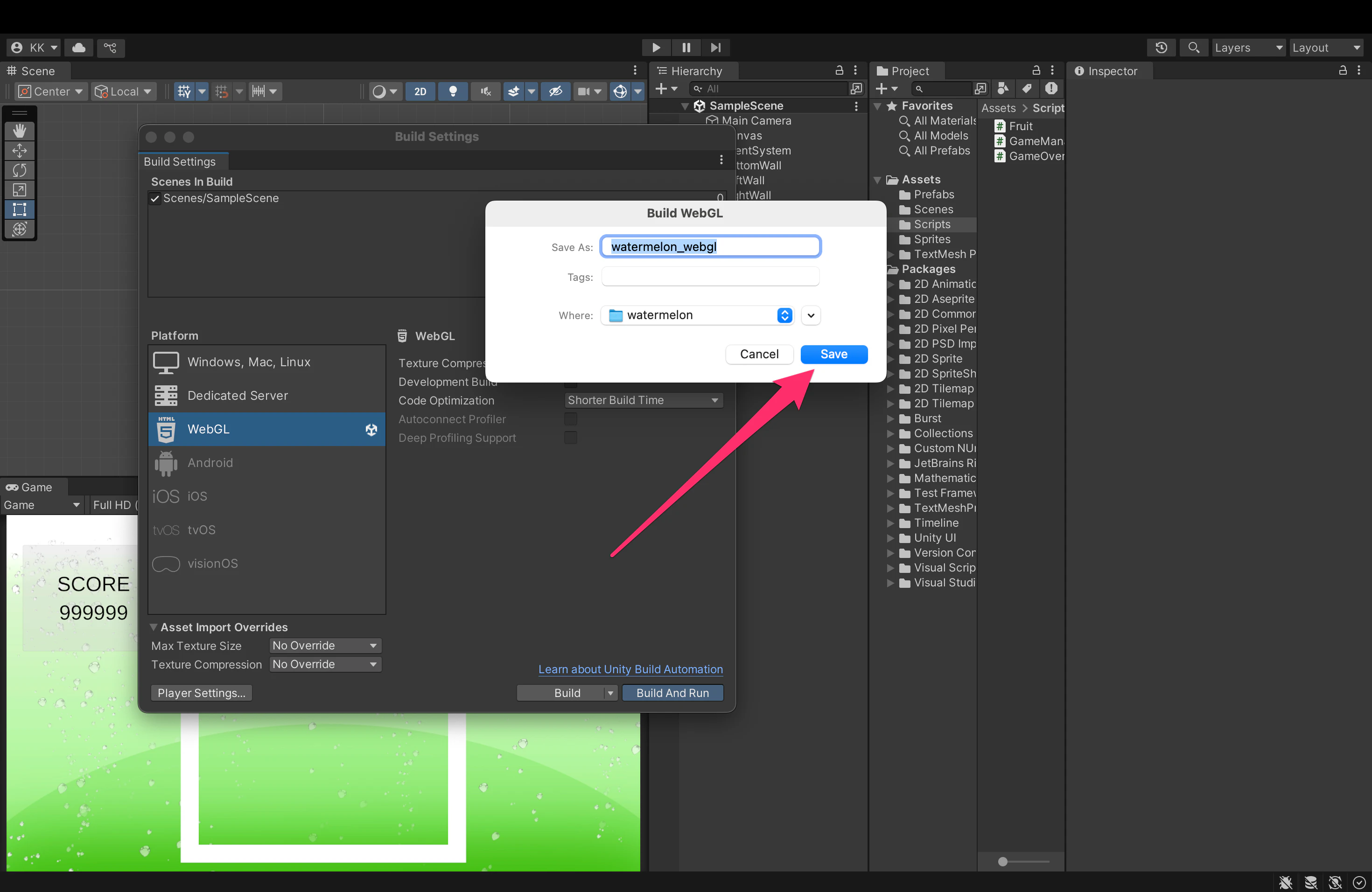Click the Play button

coord(656,47)
